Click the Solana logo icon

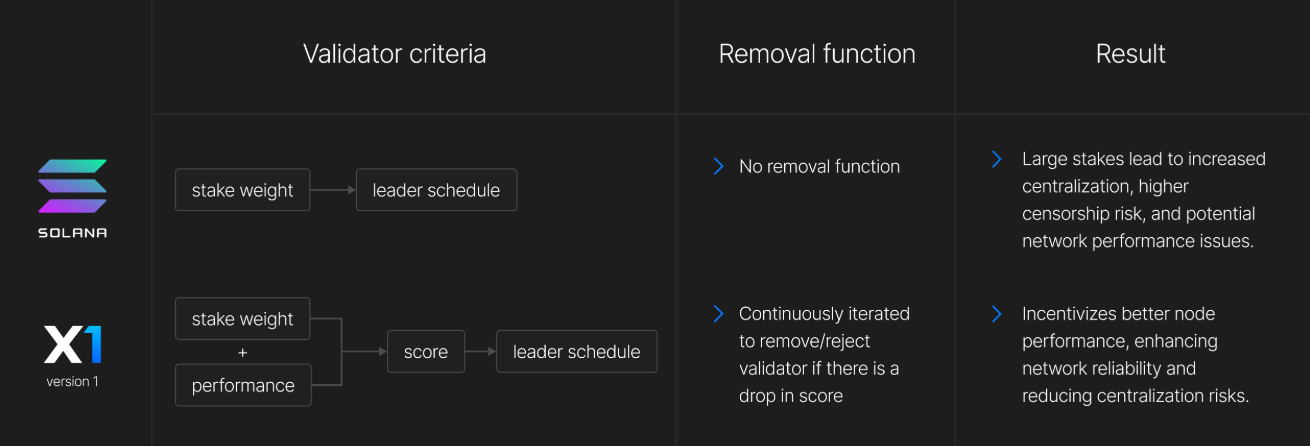pyautogui.click(x=72, y=186)
